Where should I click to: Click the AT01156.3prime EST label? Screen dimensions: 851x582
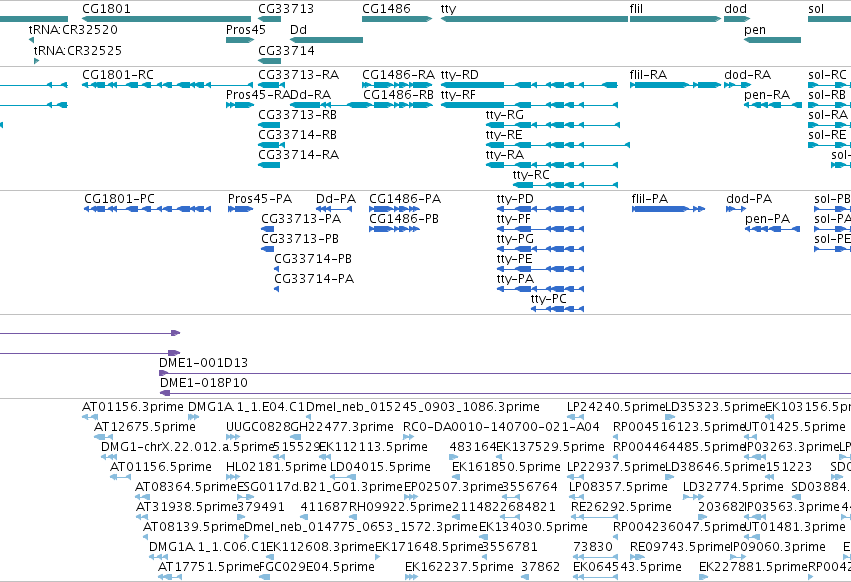[x=133, y=407]
